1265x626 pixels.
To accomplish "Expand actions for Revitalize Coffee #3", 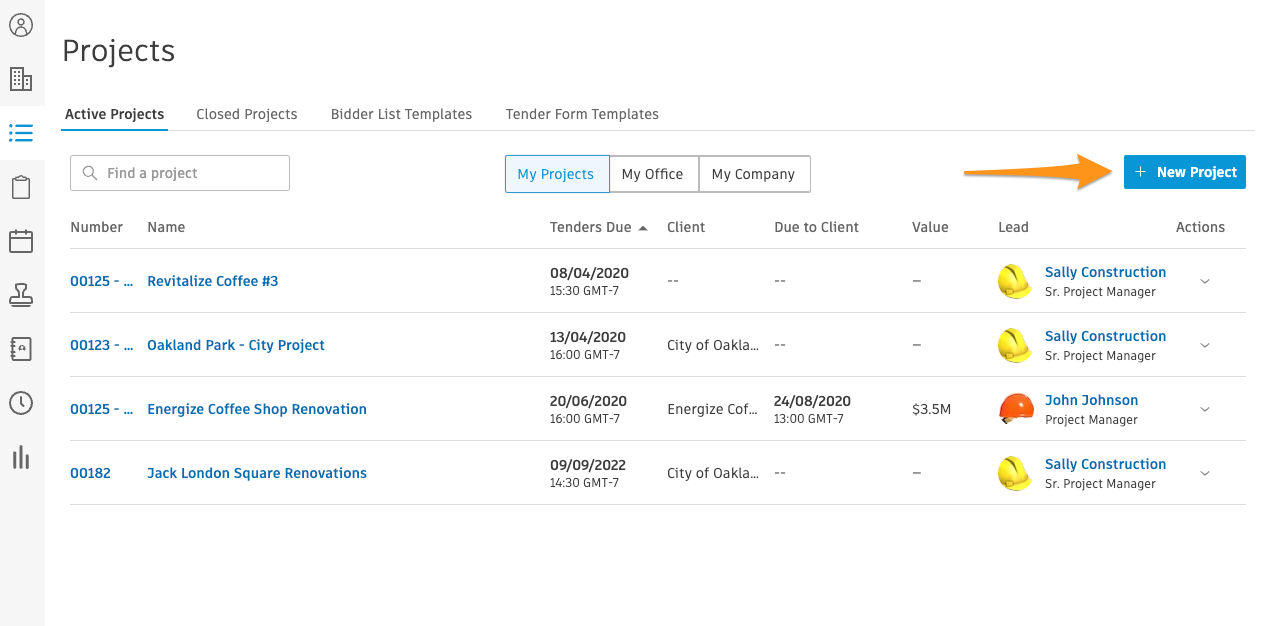I will coord(1205,281).
